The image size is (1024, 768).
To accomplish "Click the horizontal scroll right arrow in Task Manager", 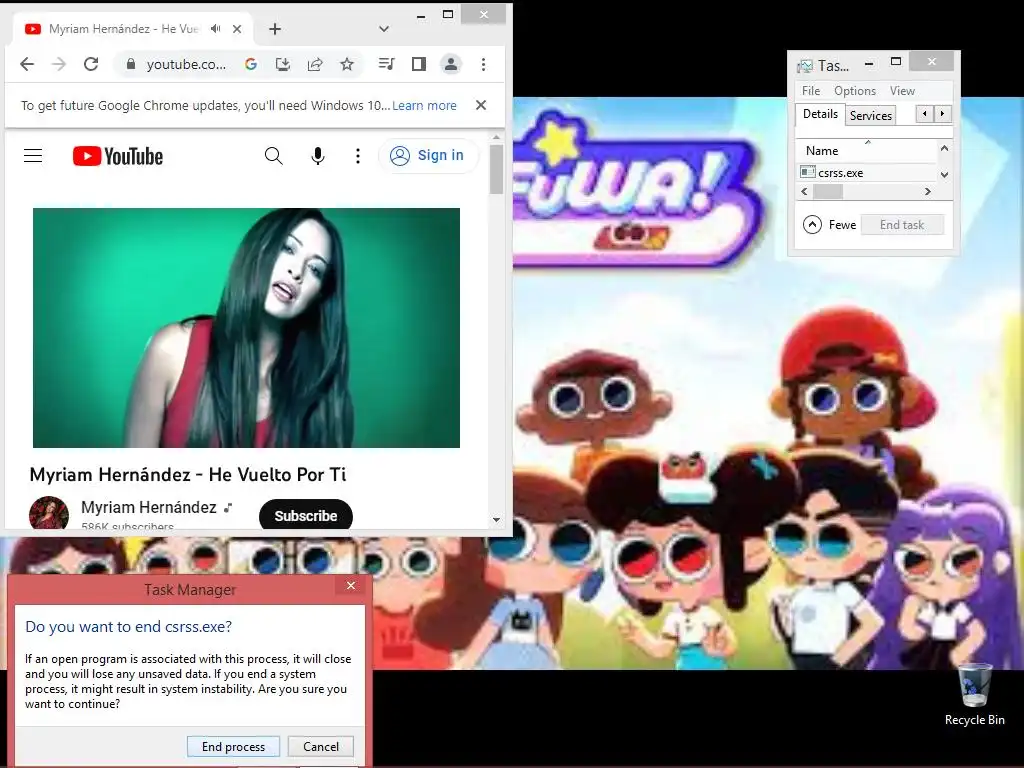I will 927,191.
